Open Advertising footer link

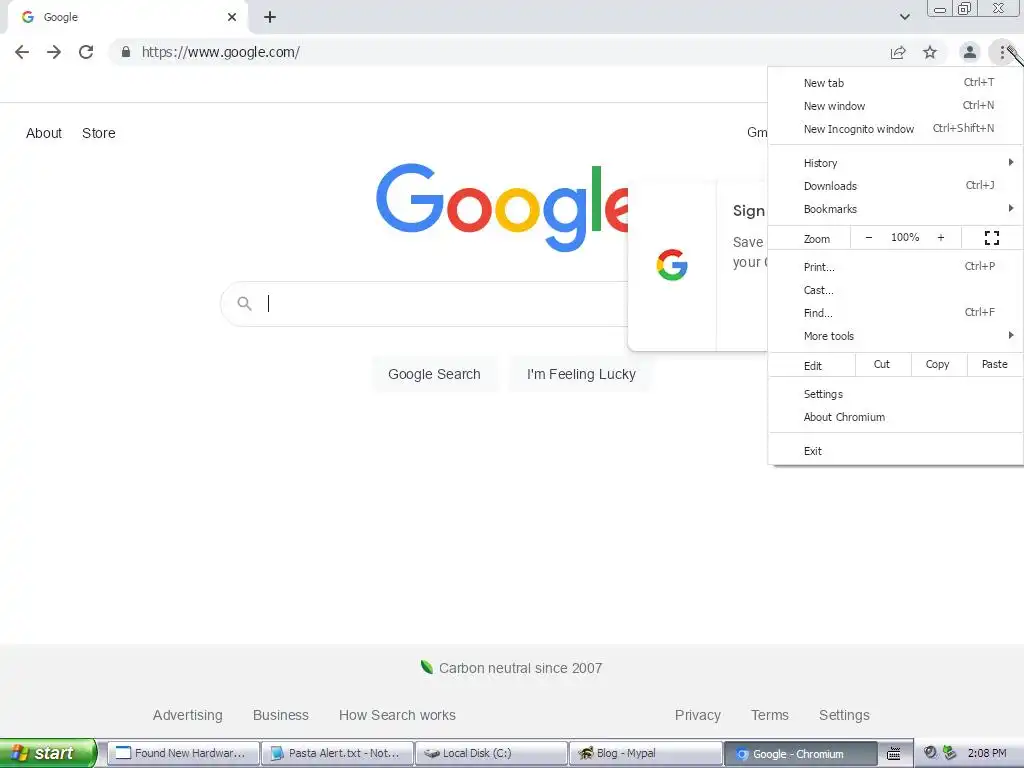187,715
